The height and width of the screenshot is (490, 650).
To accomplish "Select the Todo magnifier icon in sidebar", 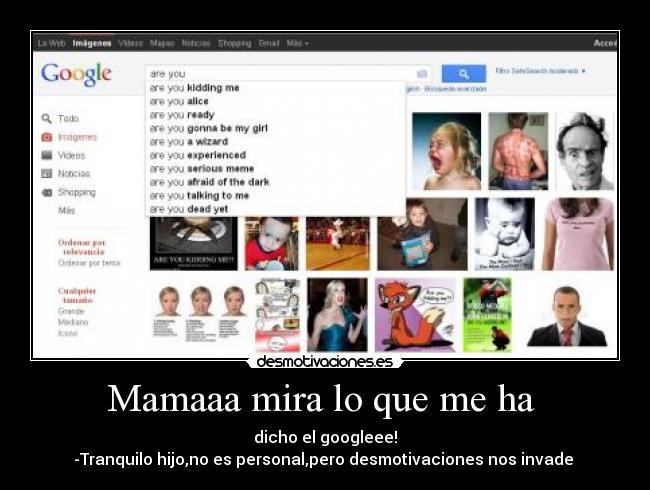I will [x=46, y=119].
